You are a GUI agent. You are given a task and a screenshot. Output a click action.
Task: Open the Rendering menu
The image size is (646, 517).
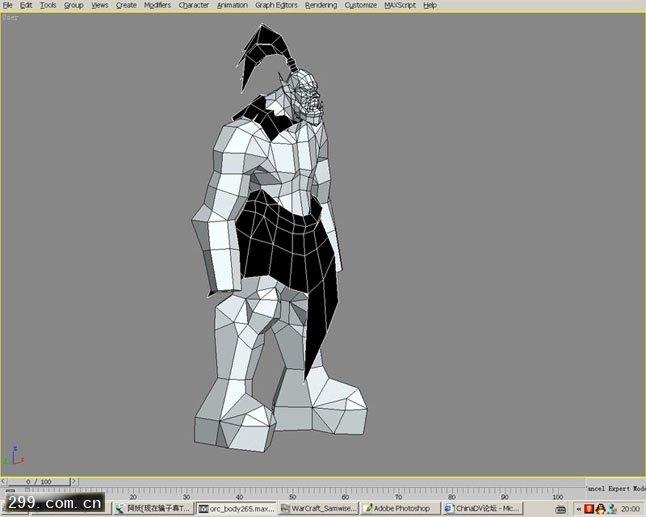tap(321, 5)
